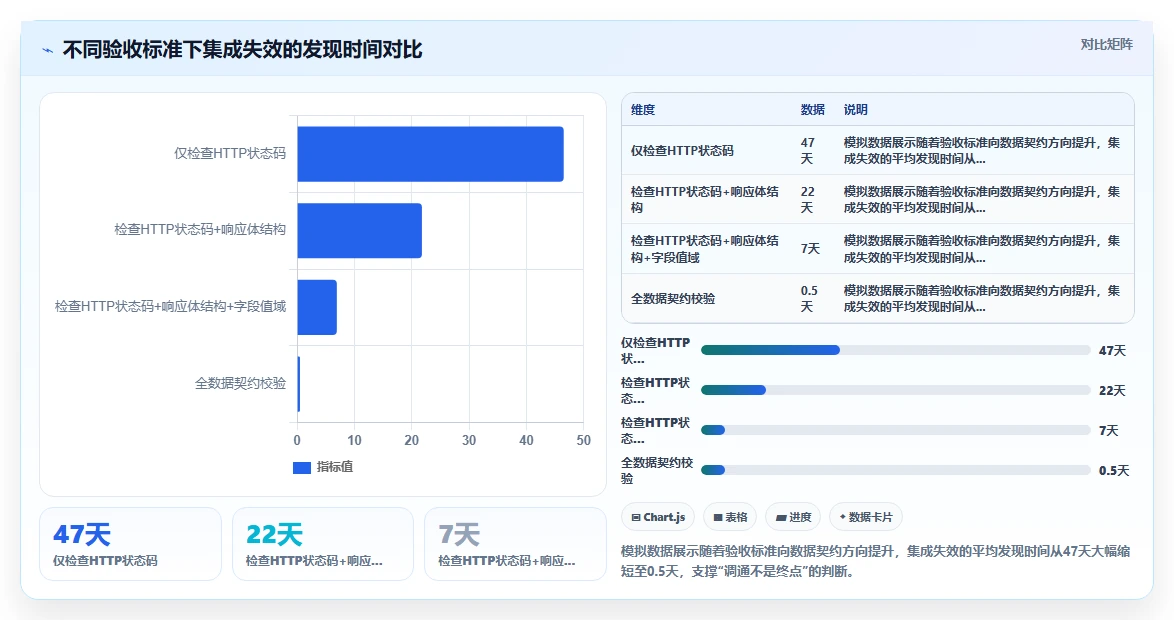Screen dimensions: 1174x620
Task: Click the 47 天 table value
Action: 808,151
